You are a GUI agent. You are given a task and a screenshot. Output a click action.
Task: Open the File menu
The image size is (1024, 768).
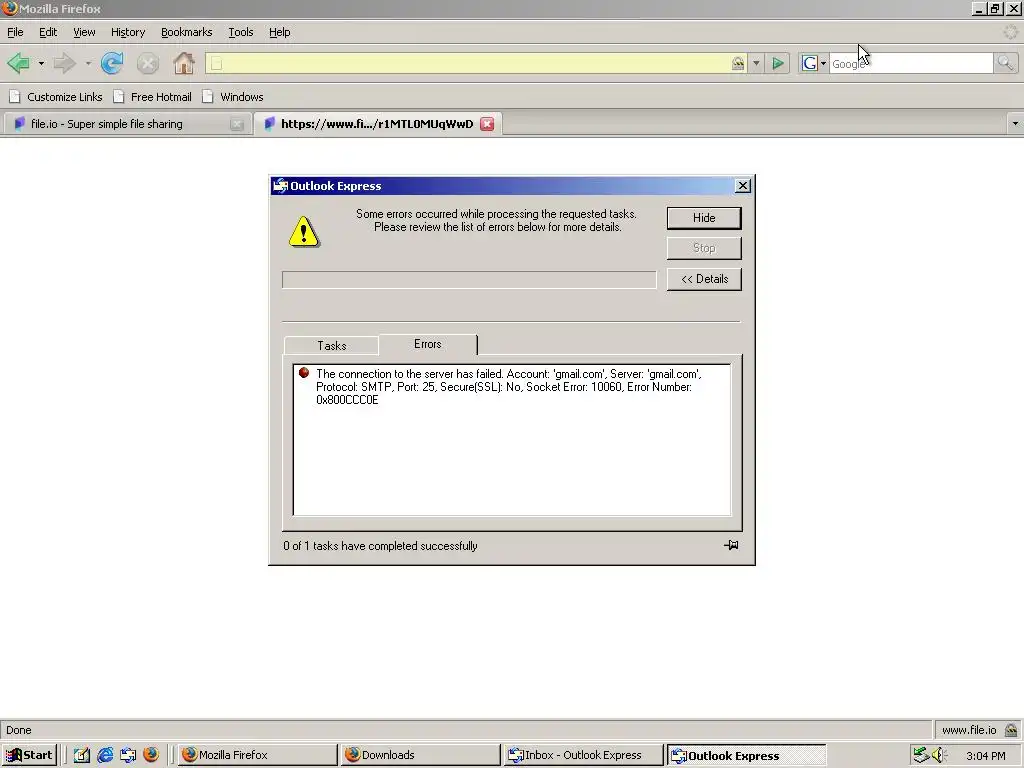pyautogui.click(x=15, y=32)
